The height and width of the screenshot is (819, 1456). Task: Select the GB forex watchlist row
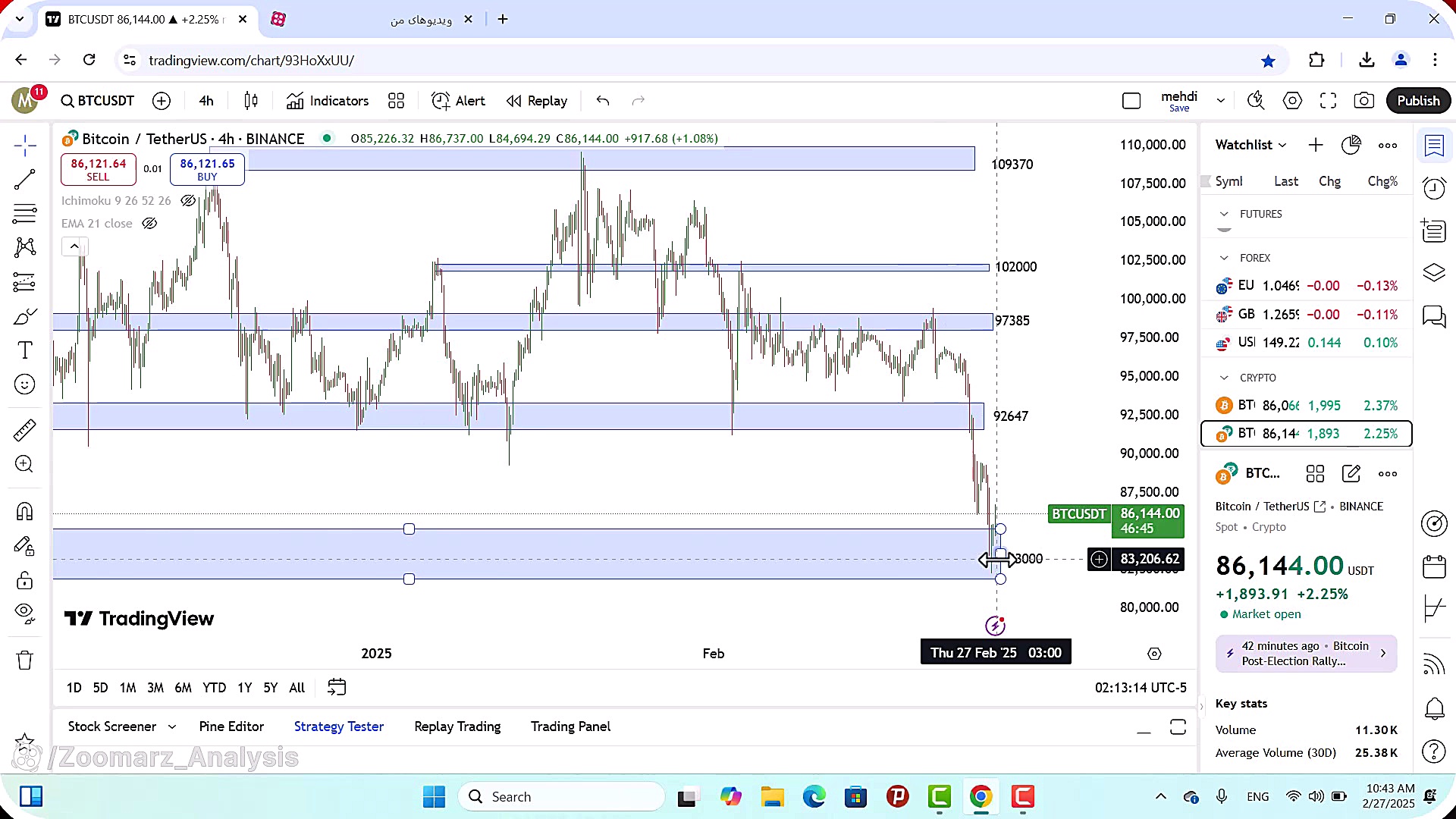(1307, 314)
